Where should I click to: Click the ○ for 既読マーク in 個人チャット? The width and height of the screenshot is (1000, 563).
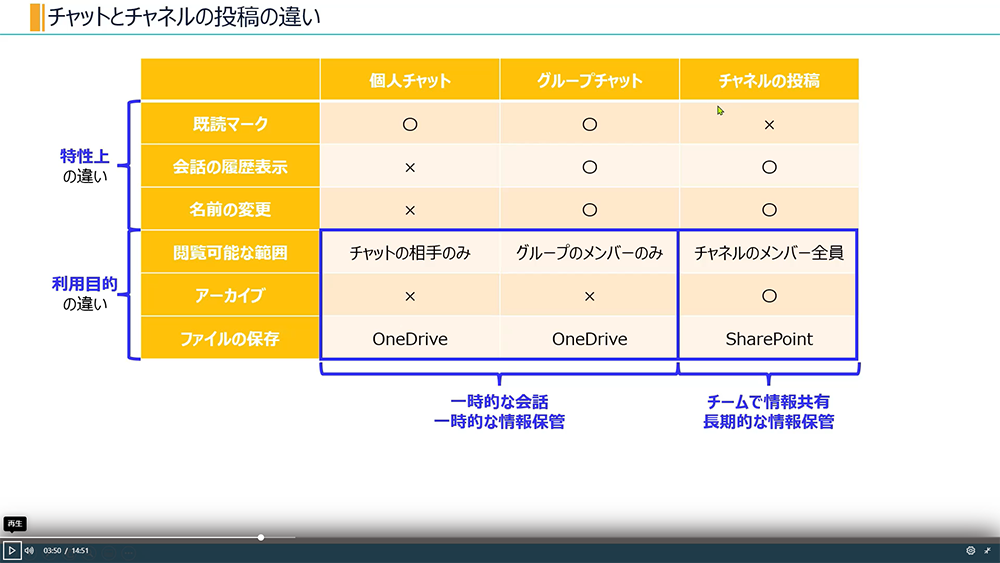tap(410, 124)
